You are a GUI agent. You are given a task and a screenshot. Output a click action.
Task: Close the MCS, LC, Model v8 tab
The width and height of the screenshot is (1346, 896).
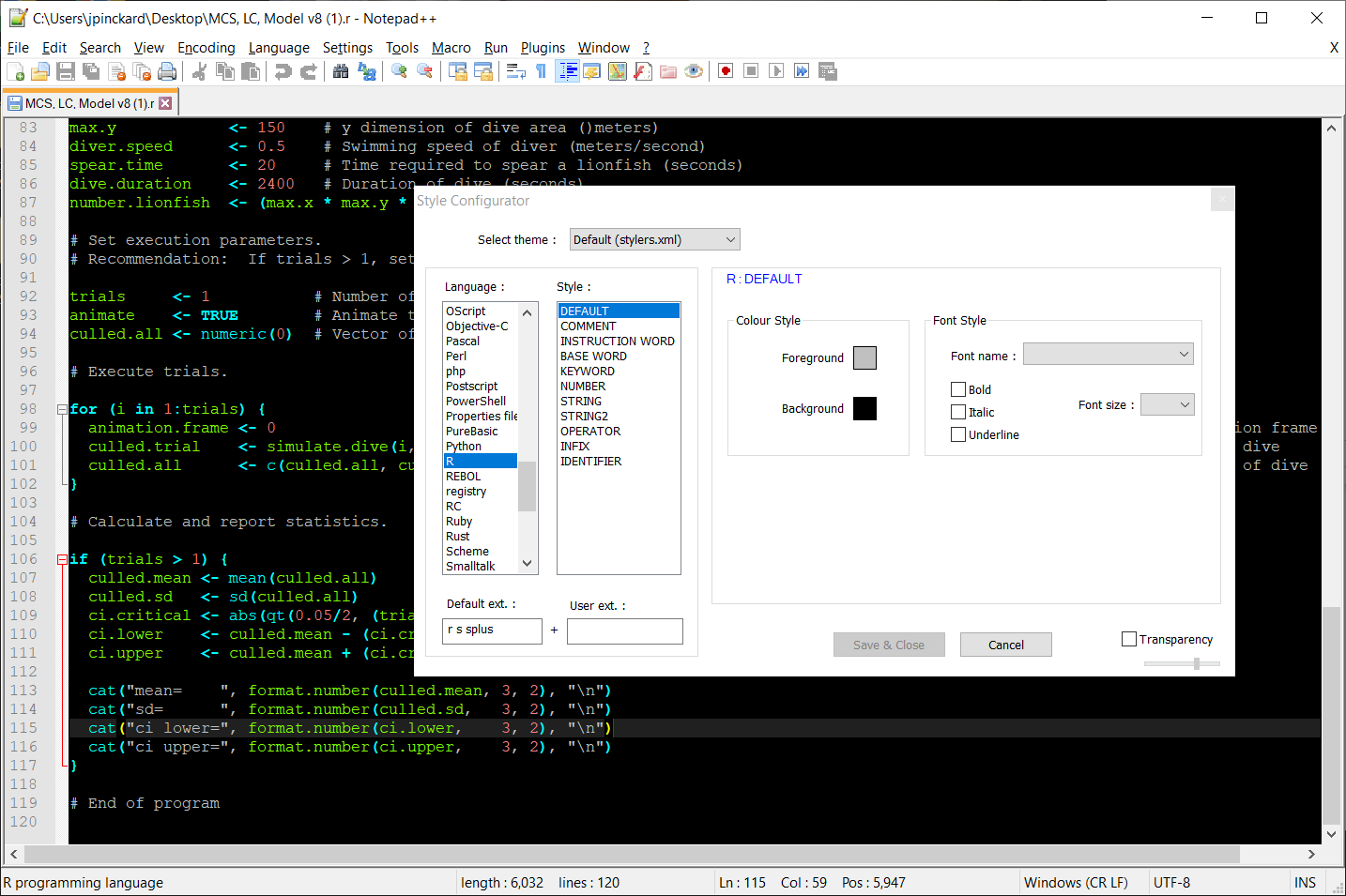coord(165,103)
